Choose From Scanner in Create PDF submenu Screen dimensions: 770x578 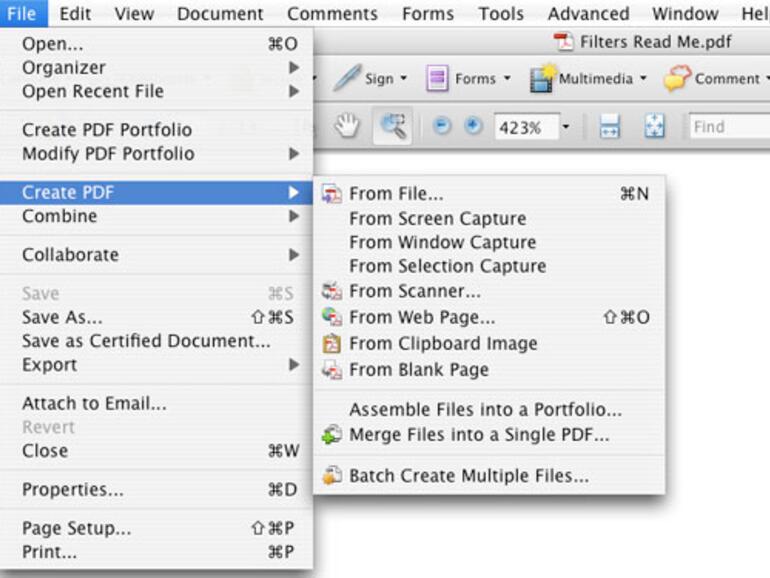click(414, 291)
